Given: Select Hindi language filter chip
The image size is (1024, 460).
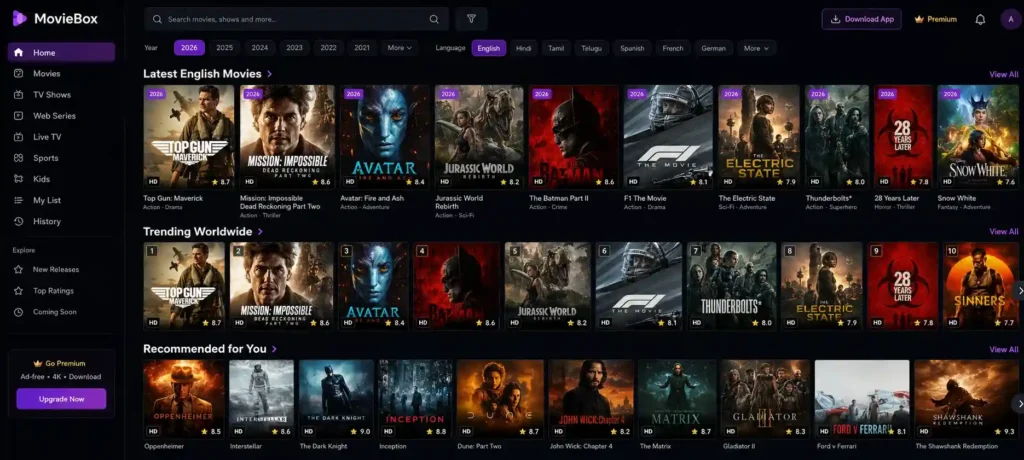Looking at the screenshot, I should pyautogui.click(x=524, y=48).
